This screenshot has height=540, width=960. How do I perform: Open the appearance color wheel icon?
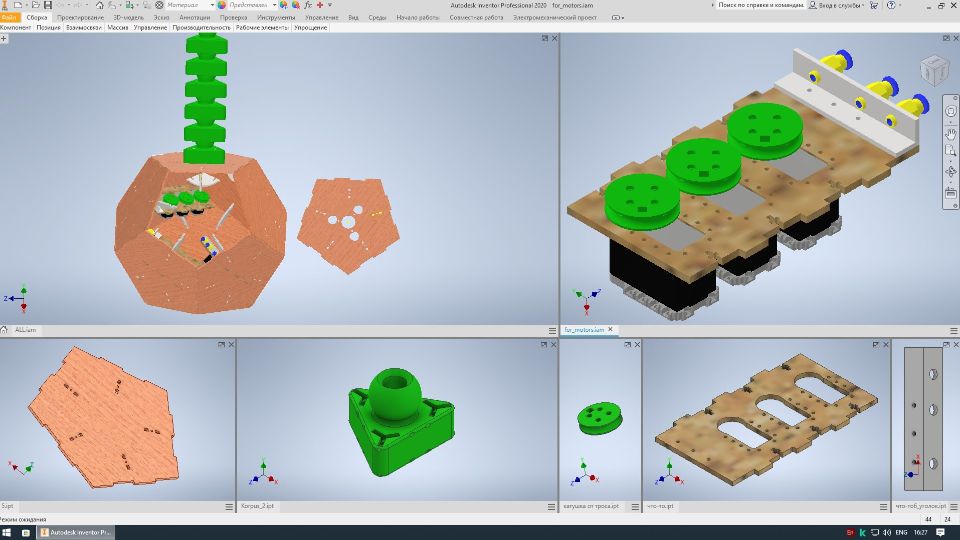(x=222, y=5)
